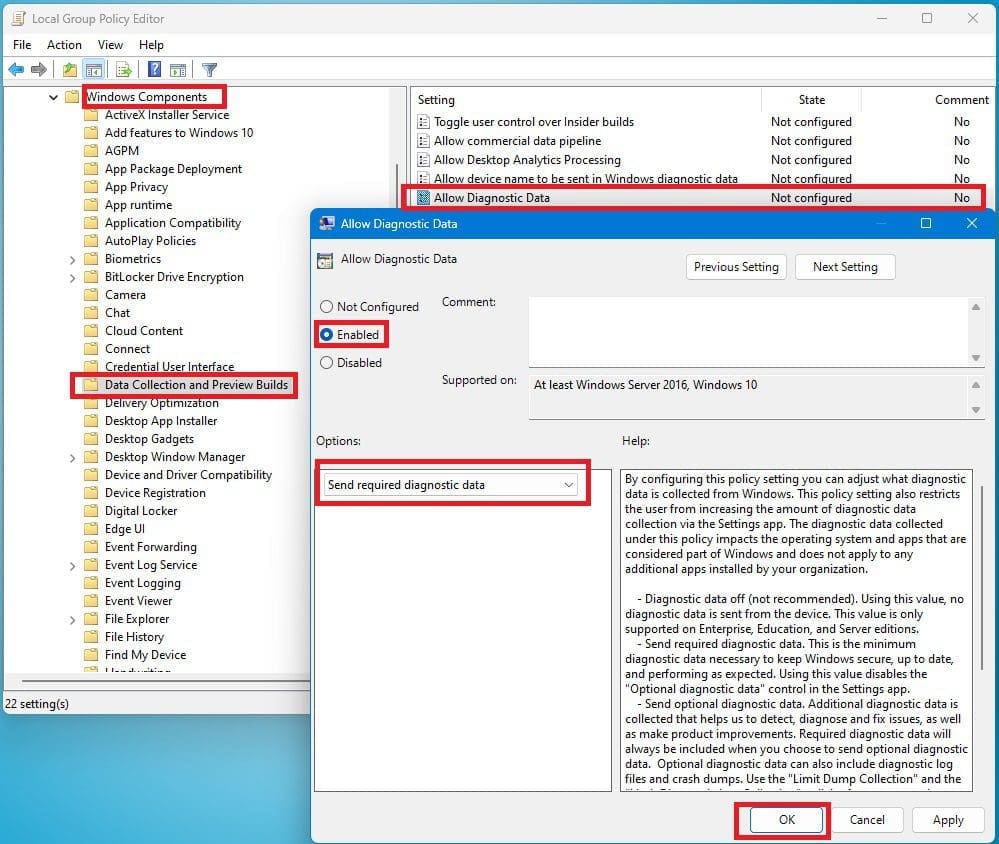Open Help via the blue question mark icon
Screen dimensions: 999x844
pyautogui.click(x=155, y=69)
